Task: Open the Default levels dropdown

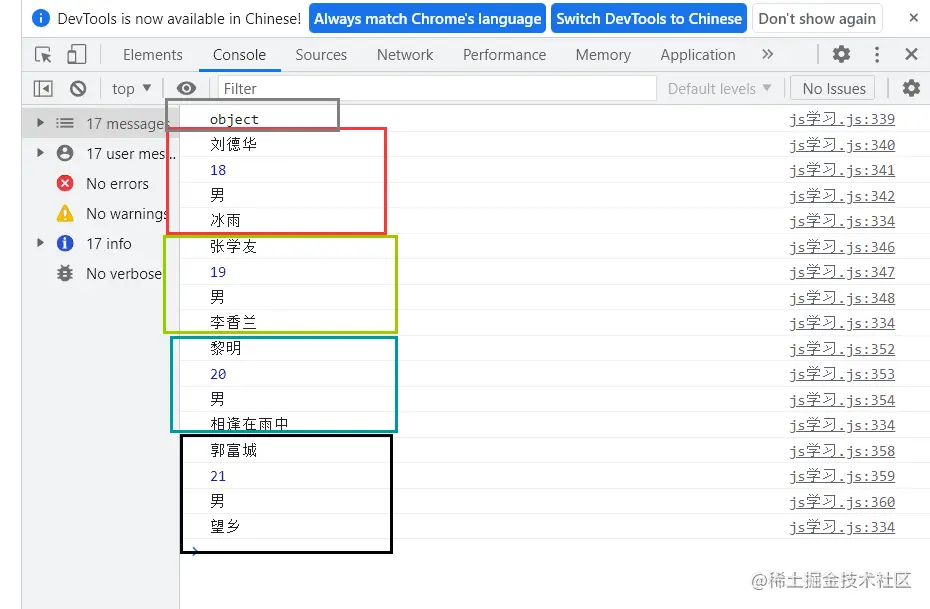Action: tap(719, 88)
